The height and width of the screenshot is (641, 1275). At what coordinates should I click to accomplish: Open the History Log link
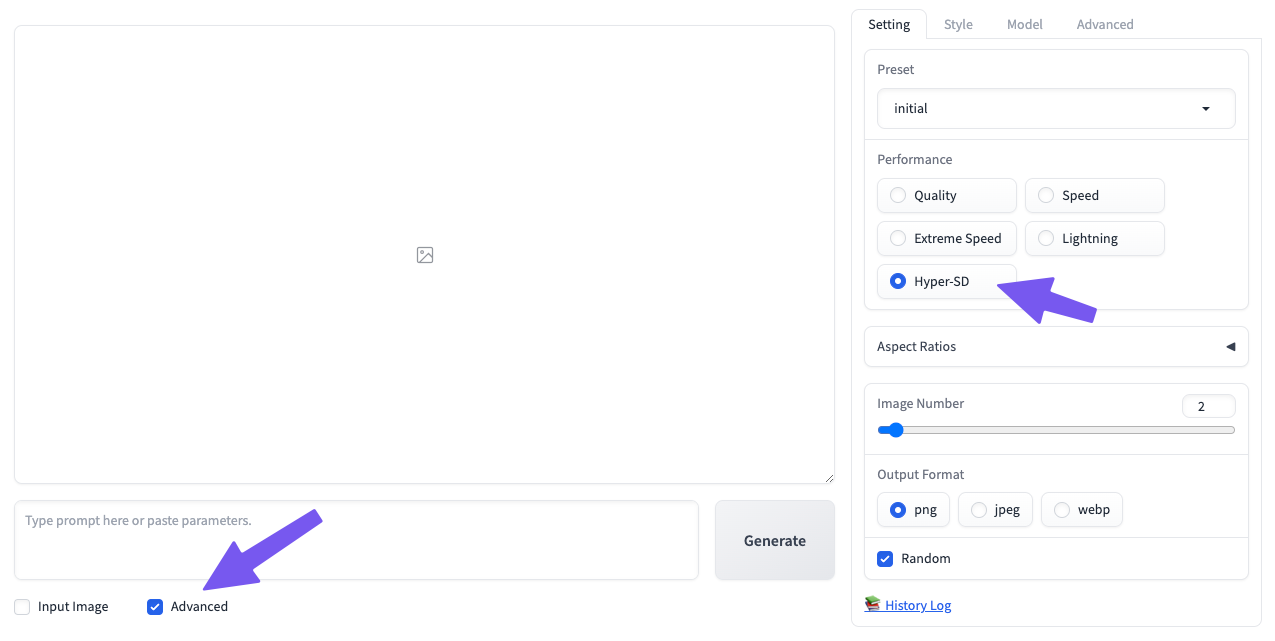918,605
